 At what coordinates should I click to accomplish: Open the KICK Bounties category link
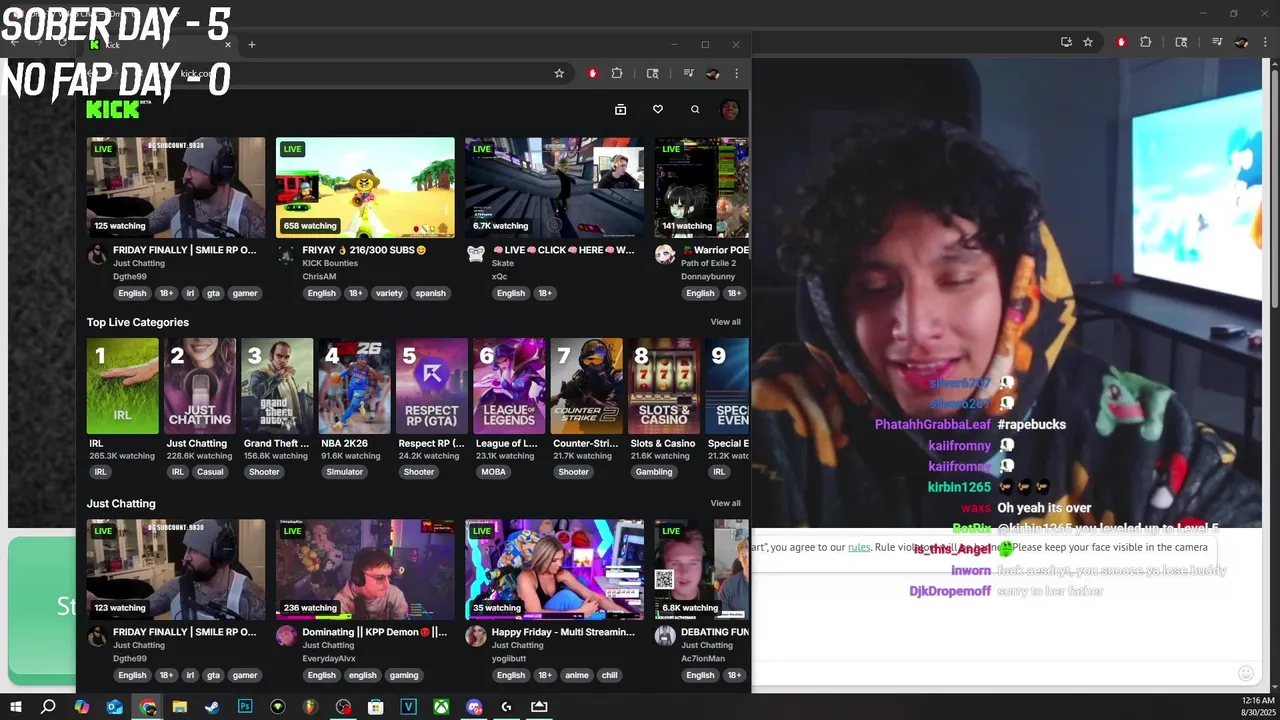(330, 263)
